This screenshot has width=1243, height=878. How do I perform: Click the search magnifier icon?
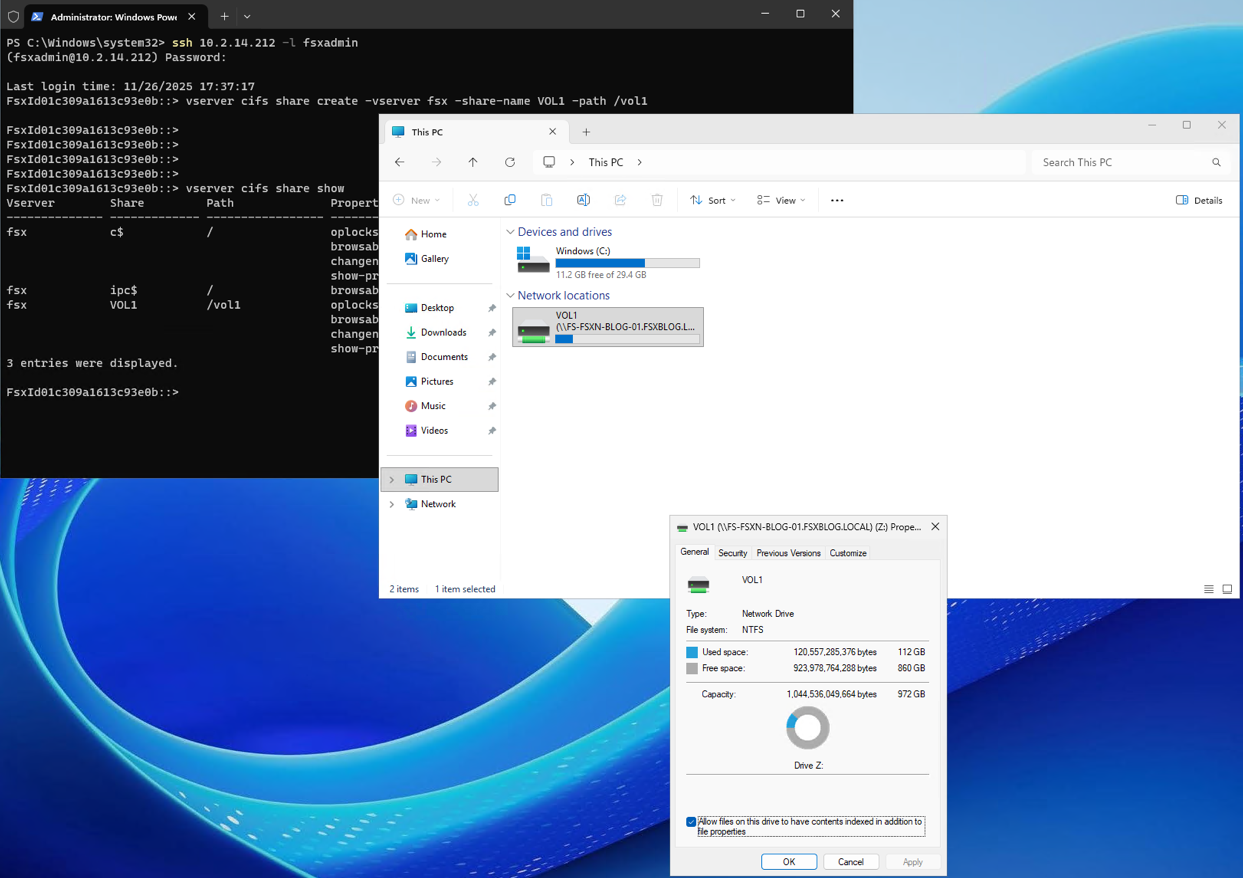pyautogui.click(x=1216, y=162)
